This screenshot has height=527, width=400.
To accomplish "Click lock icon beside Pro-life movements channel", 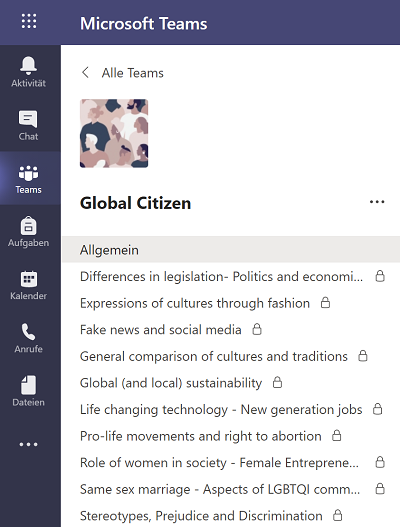I will (336, 435).
